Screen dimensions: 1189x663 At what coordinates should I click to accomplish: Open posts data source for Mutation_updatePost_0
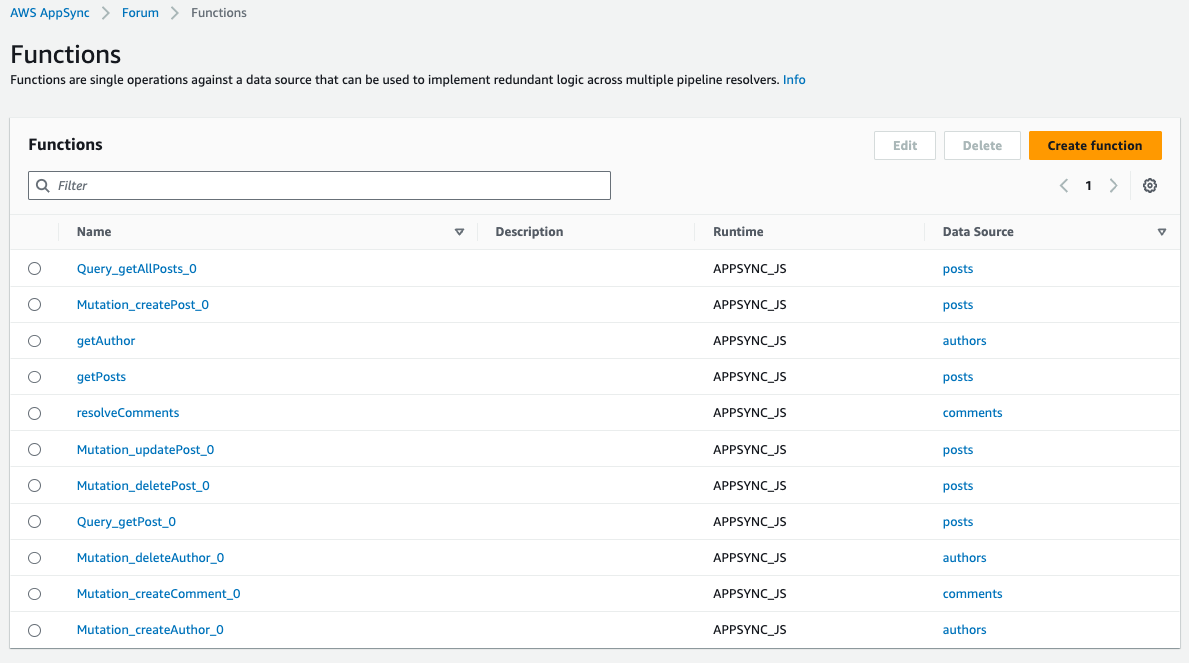tap(958, 450)
